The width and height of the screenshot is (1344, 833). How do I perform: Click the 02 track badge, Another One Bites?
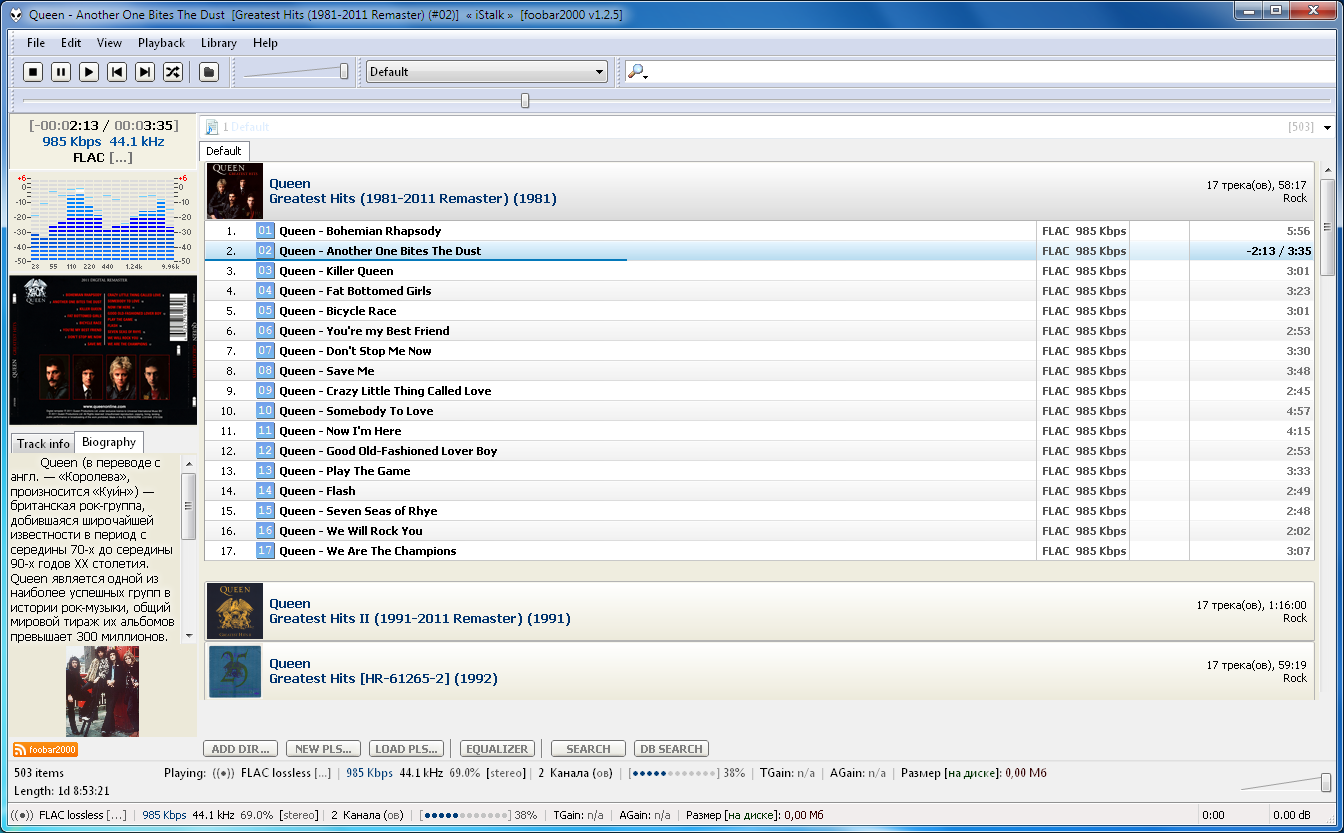click(x=265, y=251)
